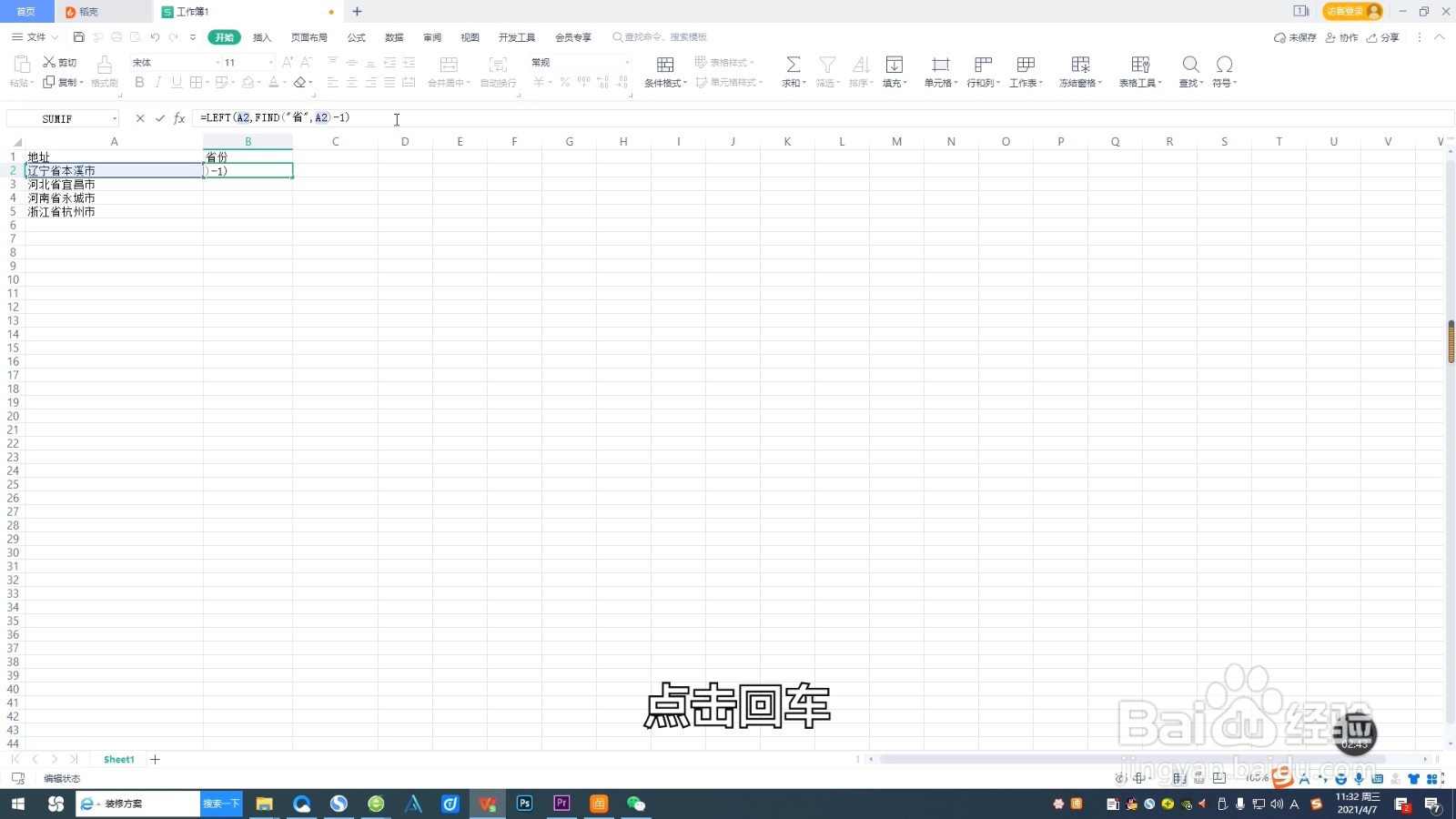Open a new document tab with plus
This screenshot has width=1456, height=819.
pyautogui.click(x=357, y=11)
